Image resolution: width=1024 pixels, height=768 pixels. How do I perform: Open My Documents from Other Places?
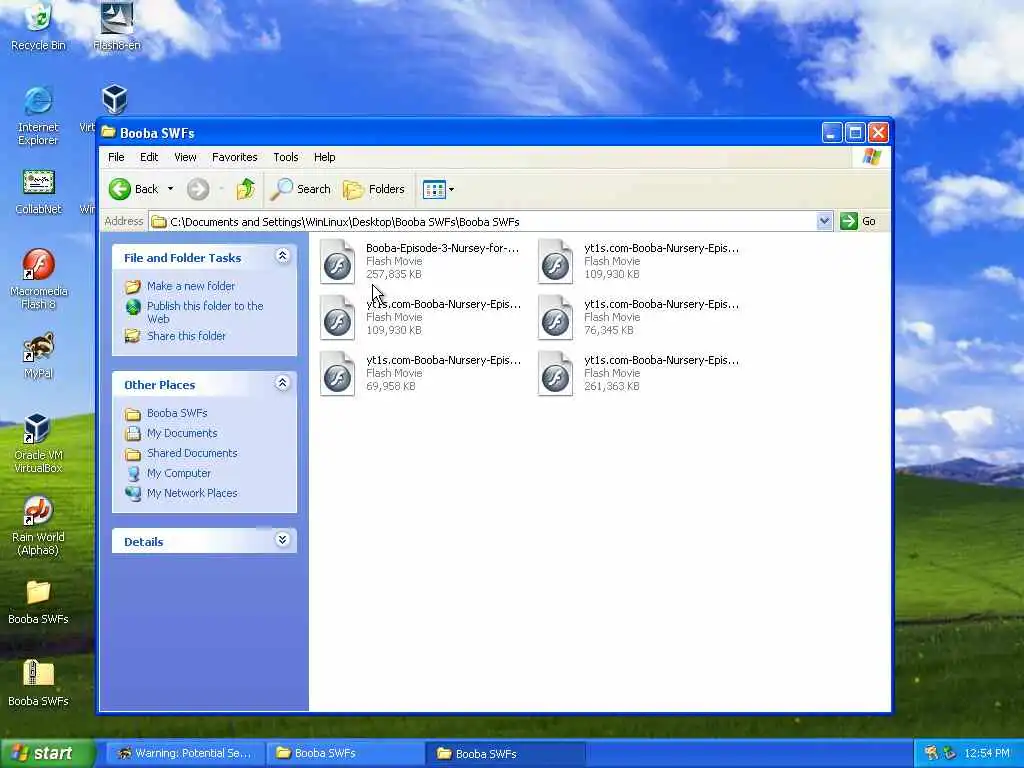(x=182, y=433)
